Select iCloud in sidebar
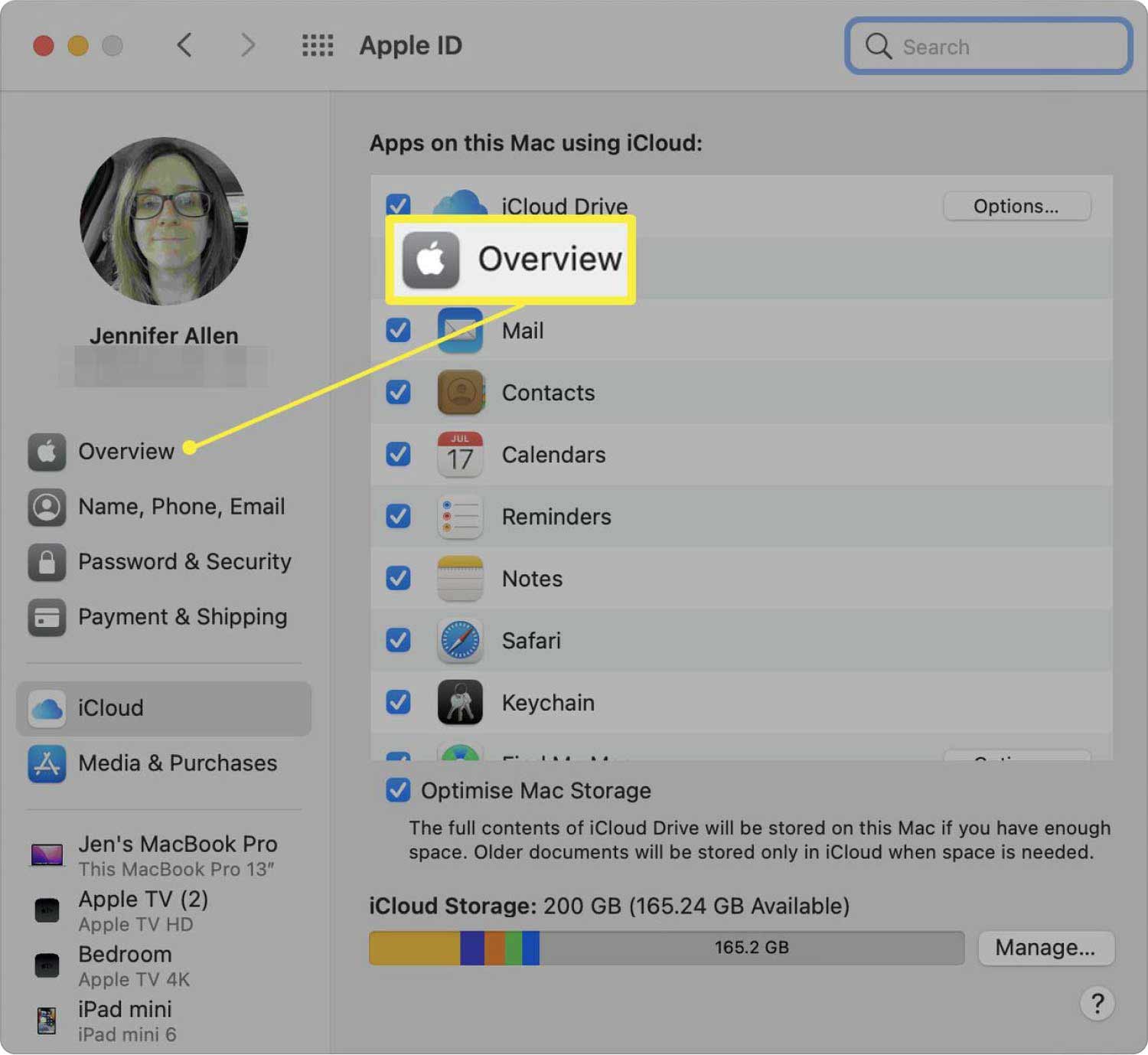The width and height of the screenshot is (1148, 1055). [163, 708]
